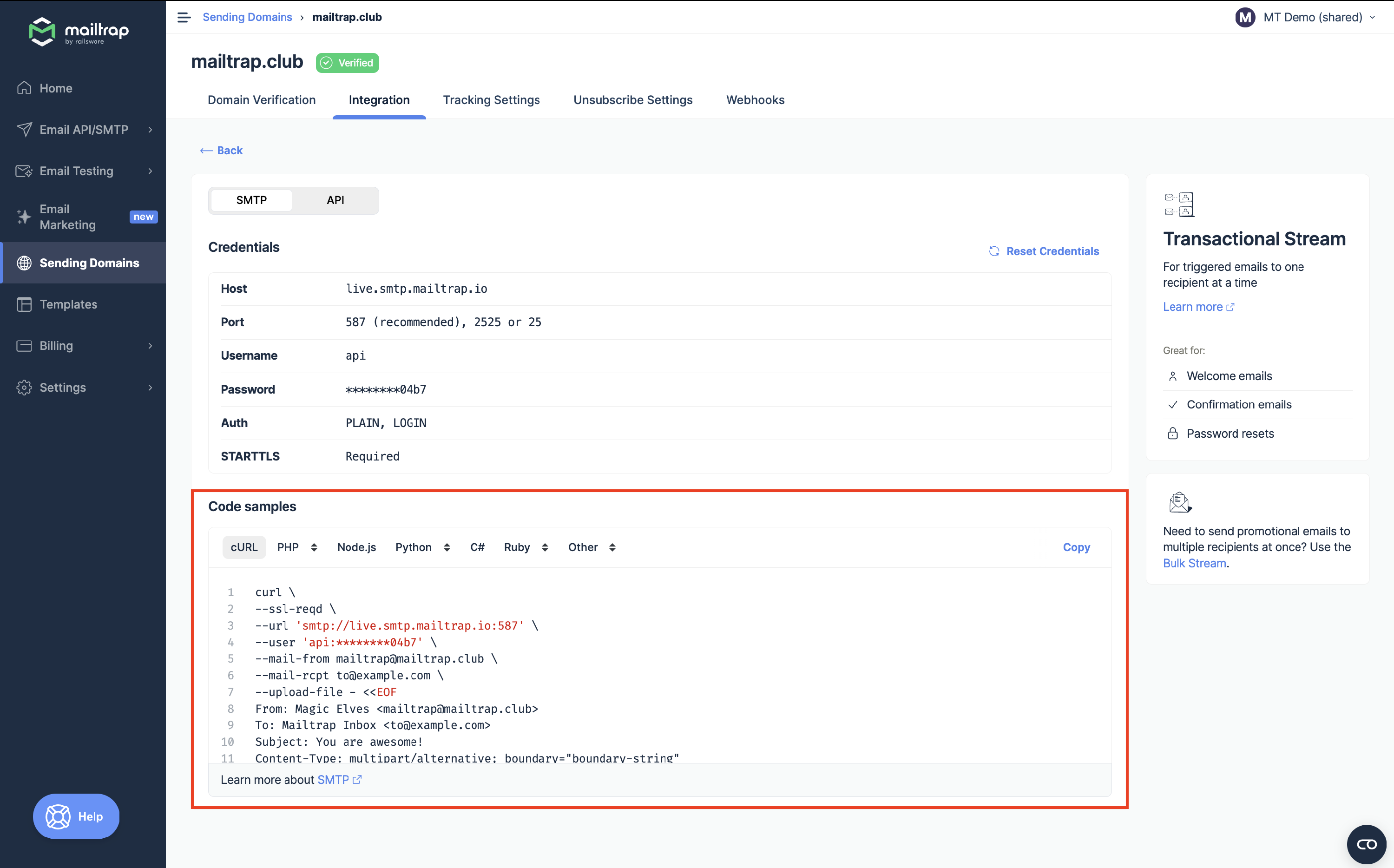
Task: Click the Verified badge next to mailtrap.club
Action: click(347, 63)
